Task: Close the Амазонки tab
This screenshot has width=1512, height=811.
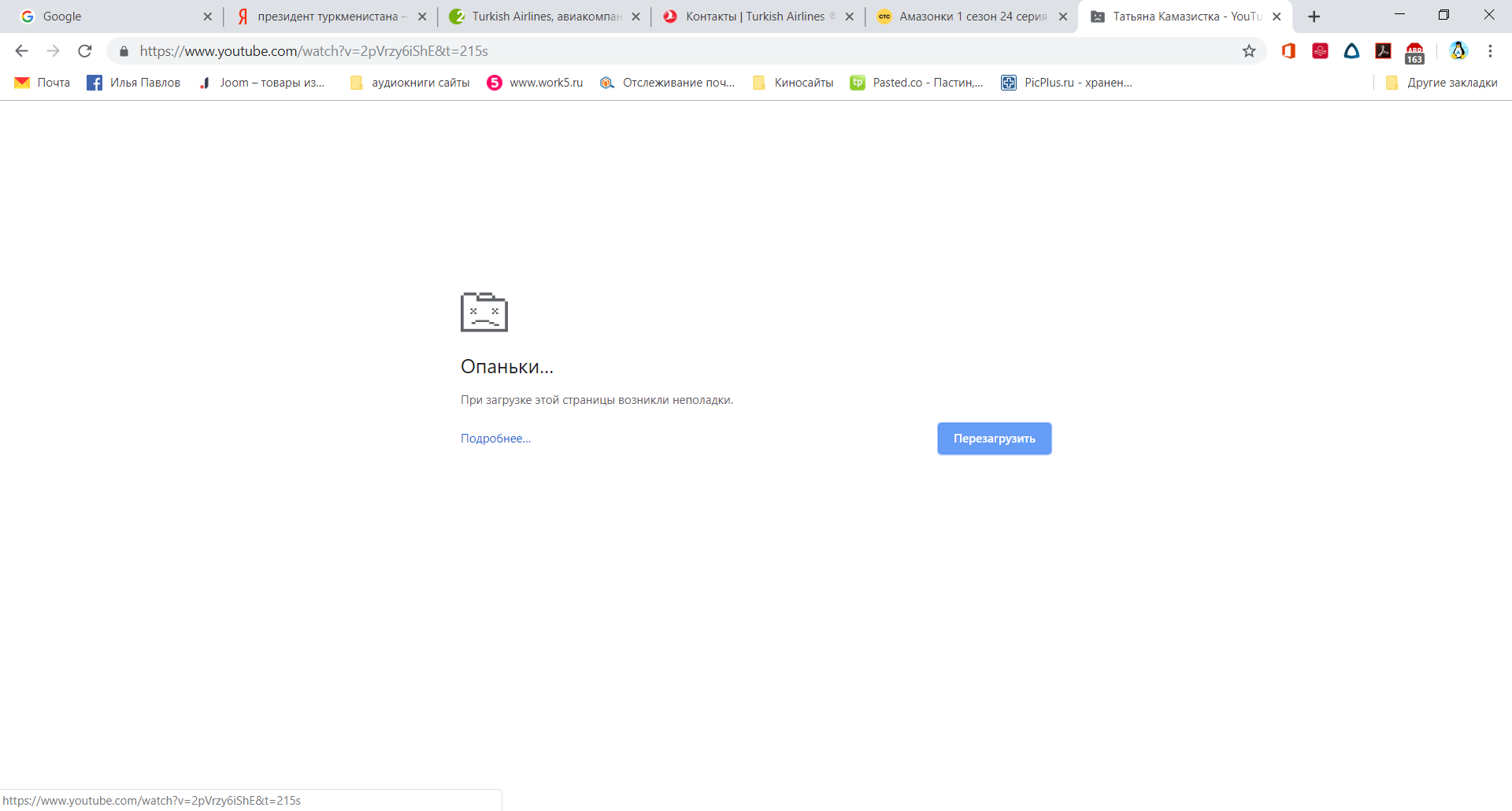Action: tap(1063, 17)
